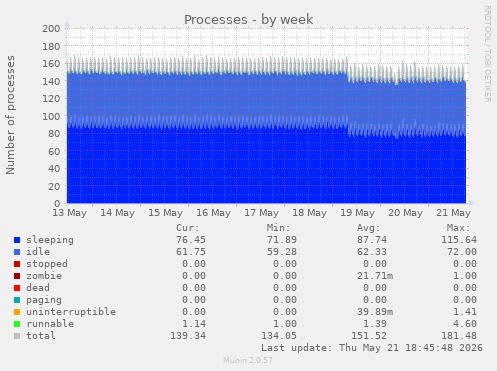Click idle maximum value 72.00
Image resolution: width=497 pixels, height=371 pixels.
coord(462,252)
